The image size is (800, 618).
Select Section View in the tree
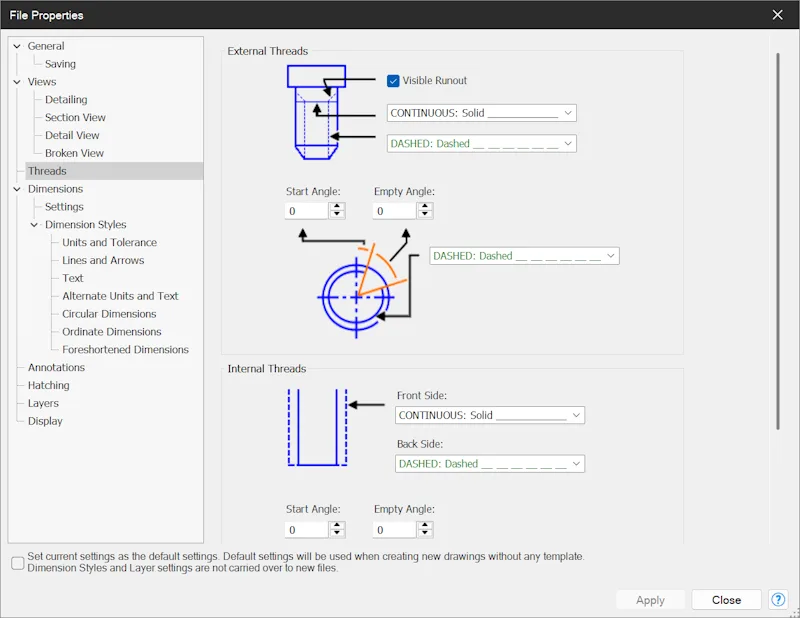tap(75, 117)
